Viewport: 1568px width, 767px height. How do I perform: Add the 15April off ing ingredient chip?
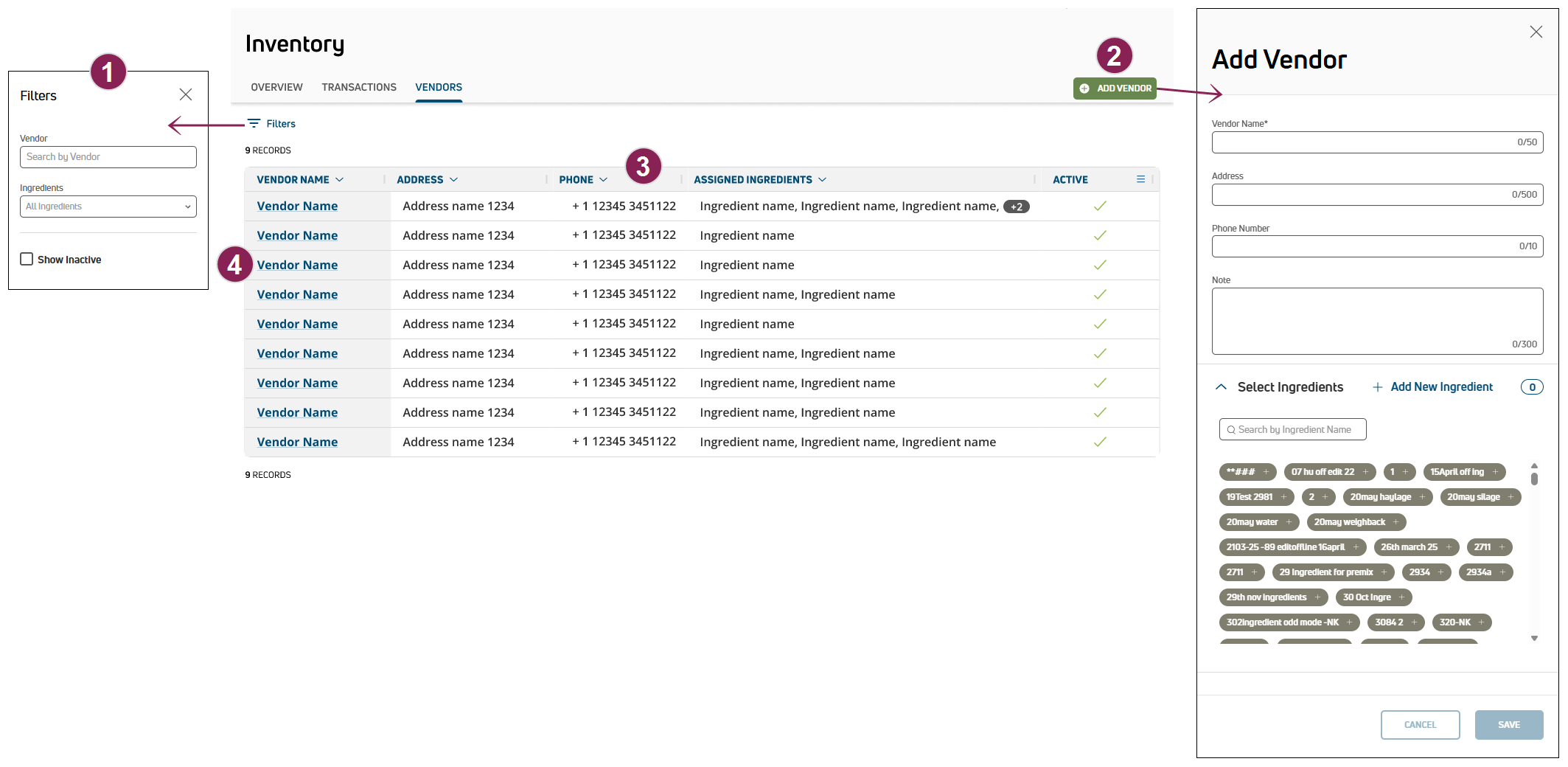tap(1495, 472)
